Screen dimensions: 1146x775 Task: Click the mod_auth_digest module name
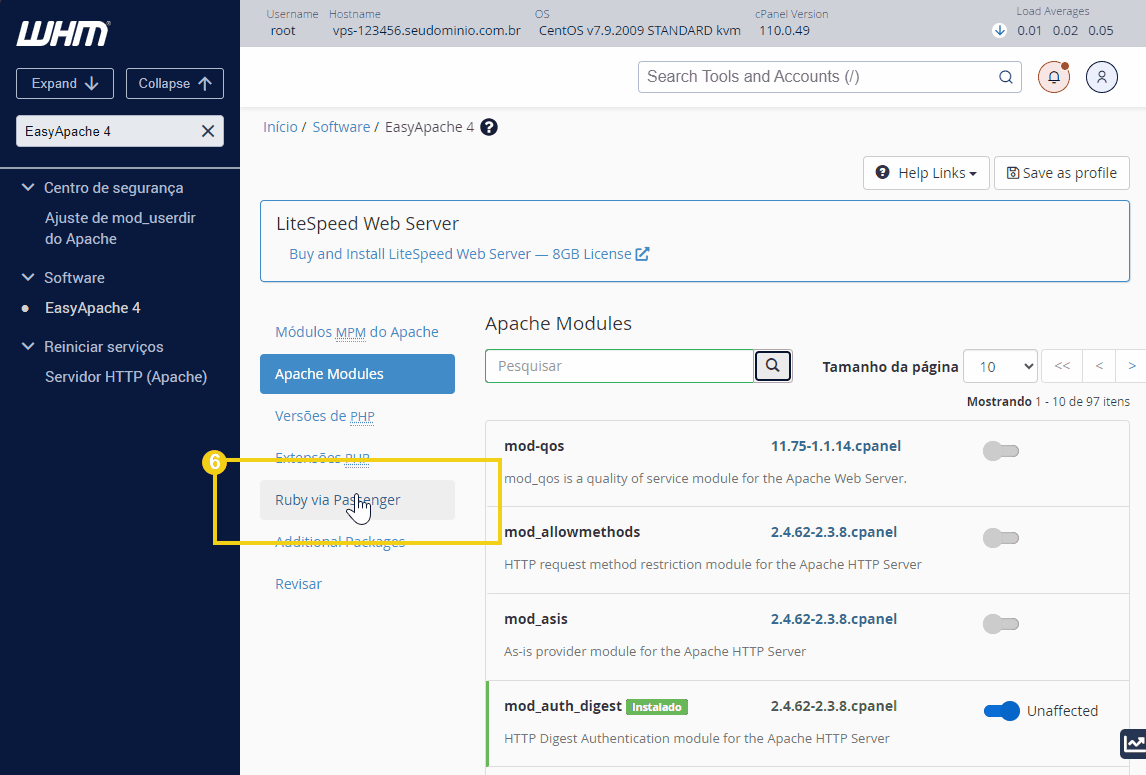[563, 706]
